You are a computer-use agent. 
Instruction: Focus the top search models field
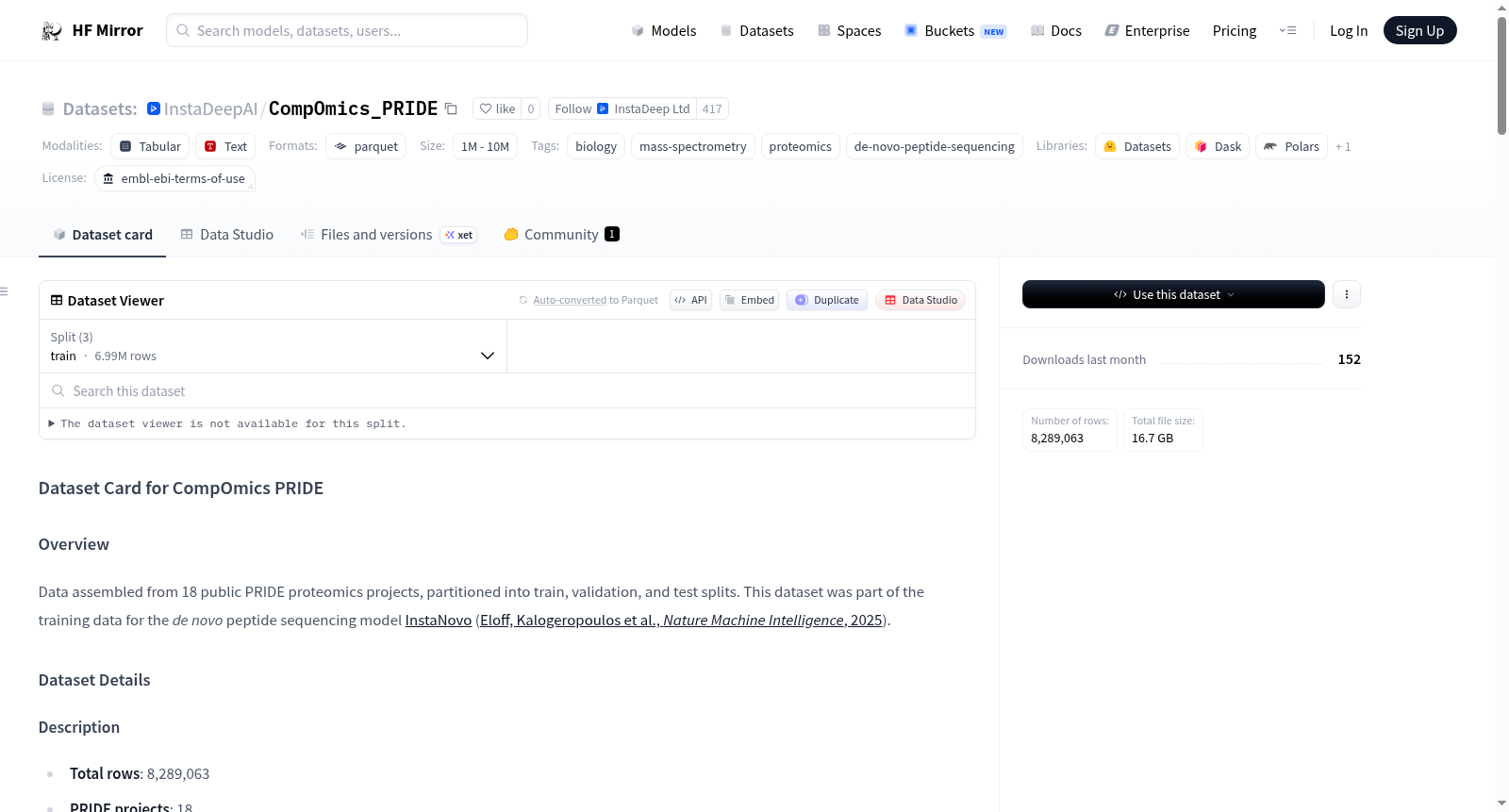tap(347, 30)
